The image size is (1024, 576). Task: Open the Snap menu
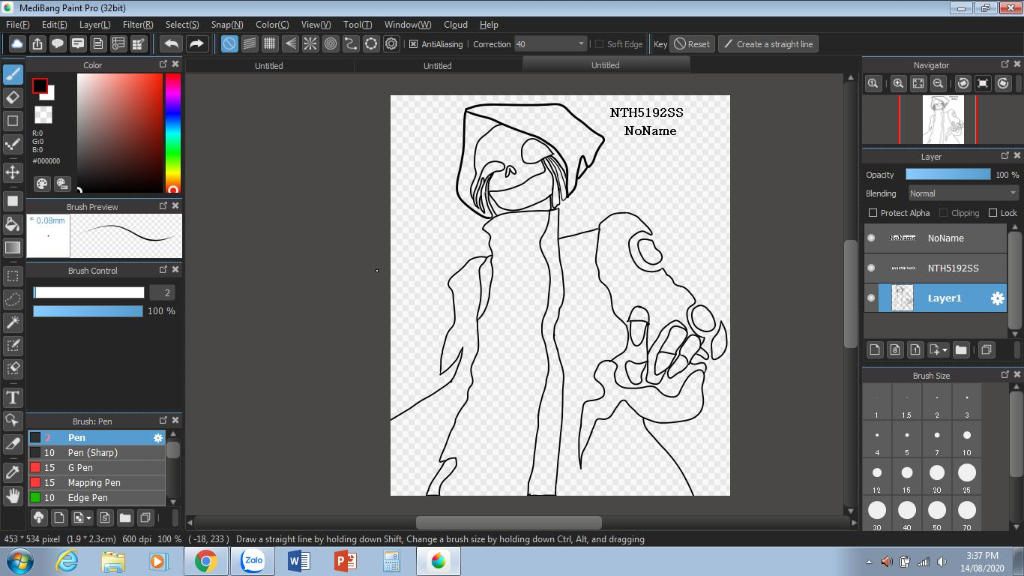click(227, 25)
